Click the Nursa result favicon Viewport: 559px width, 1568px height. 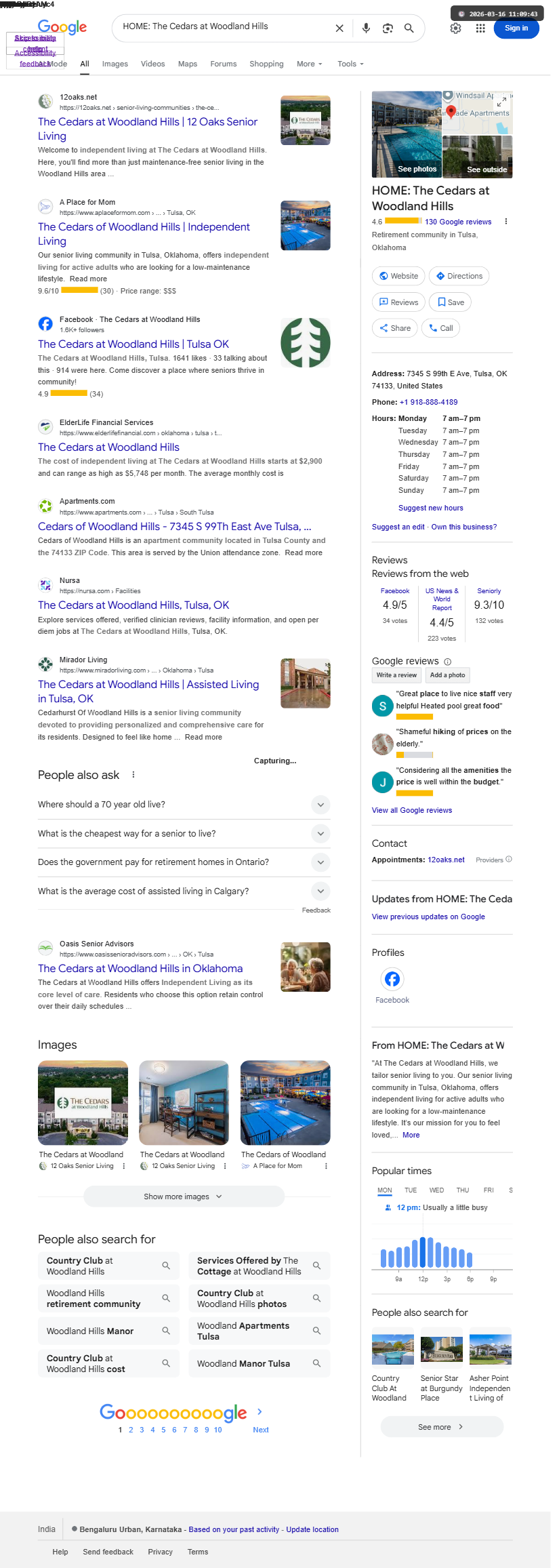point(45,585)
